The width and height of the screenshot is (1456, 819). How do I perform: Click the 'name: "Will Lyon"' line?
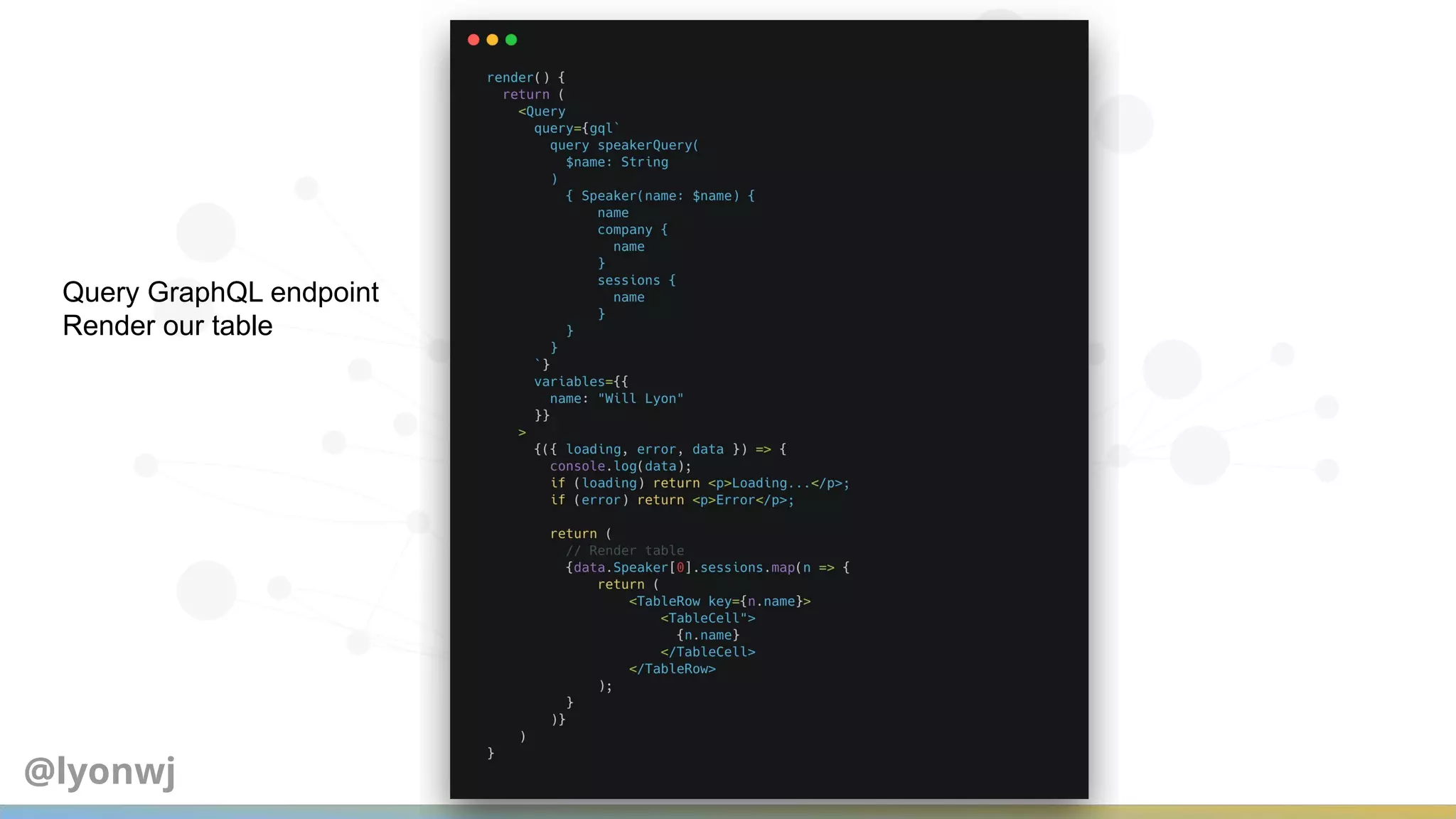click(616, 399)
